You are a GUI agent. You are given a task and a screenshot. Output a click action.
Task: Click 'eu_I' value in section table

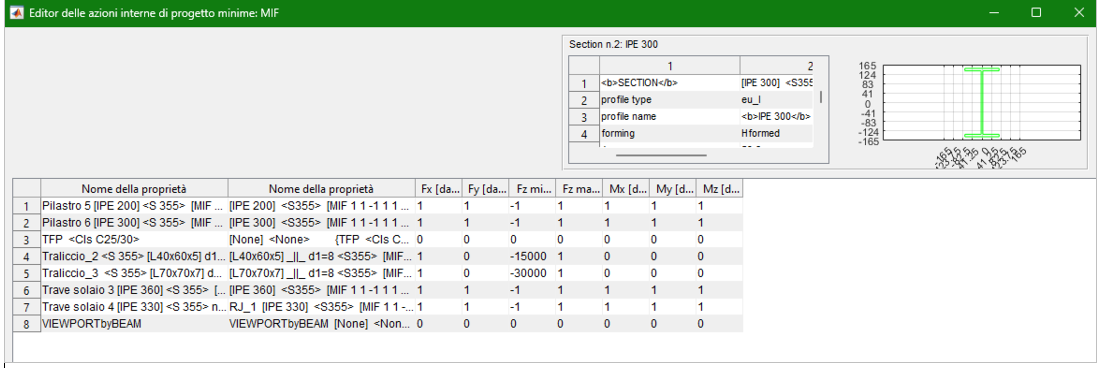click(777, 100)
